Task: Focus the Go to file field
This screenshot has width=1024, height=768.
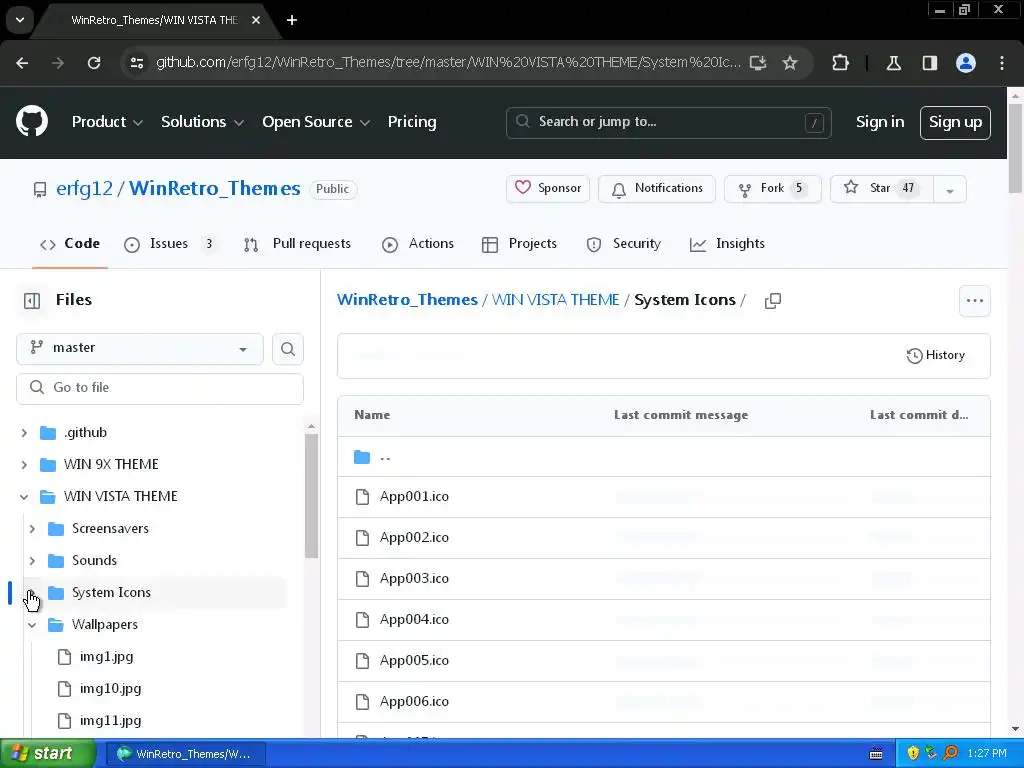Action: click(160, 388)
